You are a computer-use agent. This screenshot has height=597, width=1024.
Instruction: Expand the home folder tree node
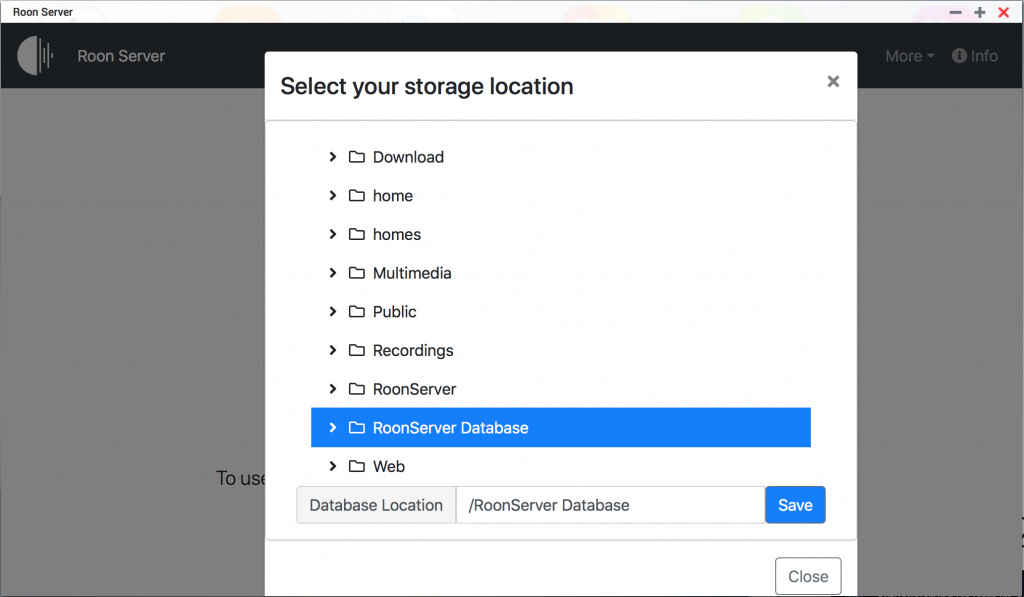coord(333,196)
